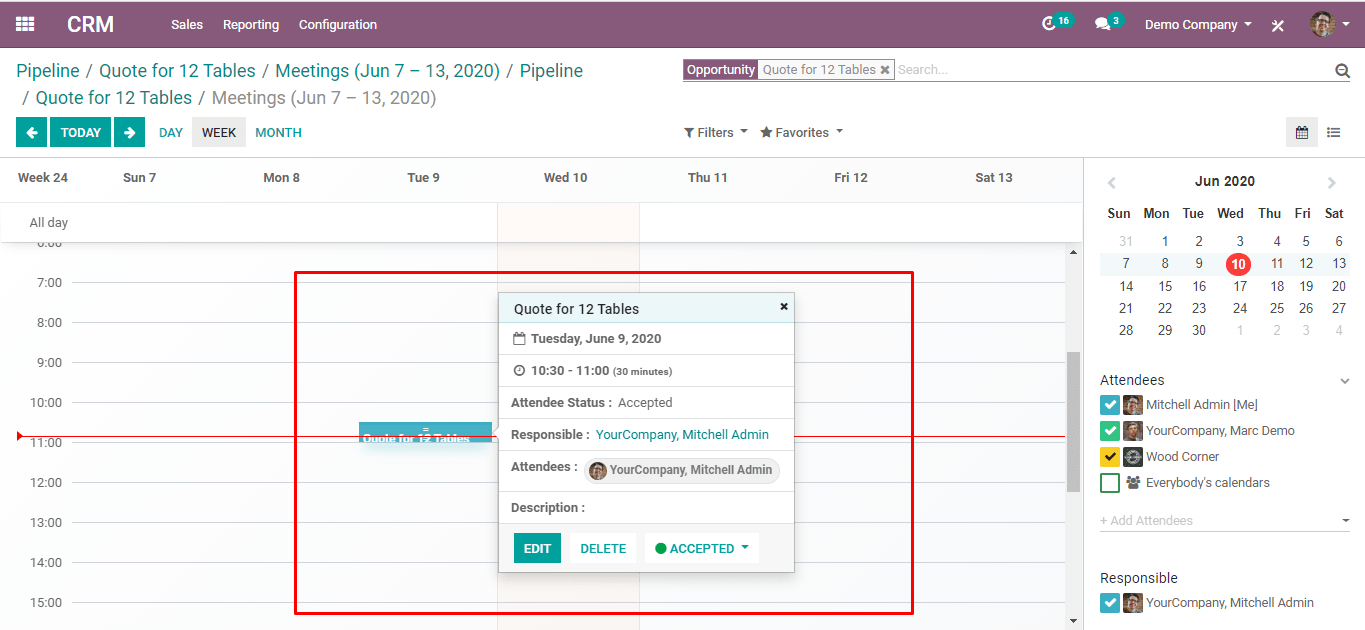Switch to WEEK view

tap(219, 132)
